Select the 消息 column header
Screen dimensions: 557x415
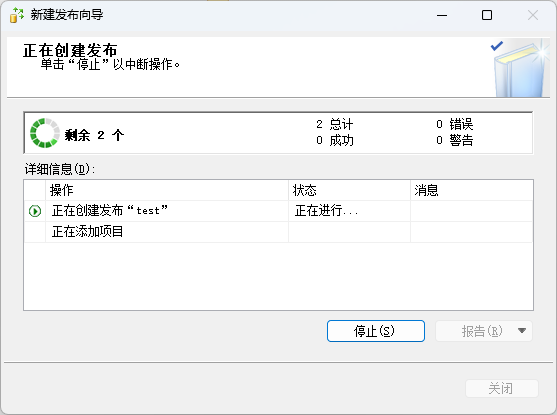(x=472, y=190)
